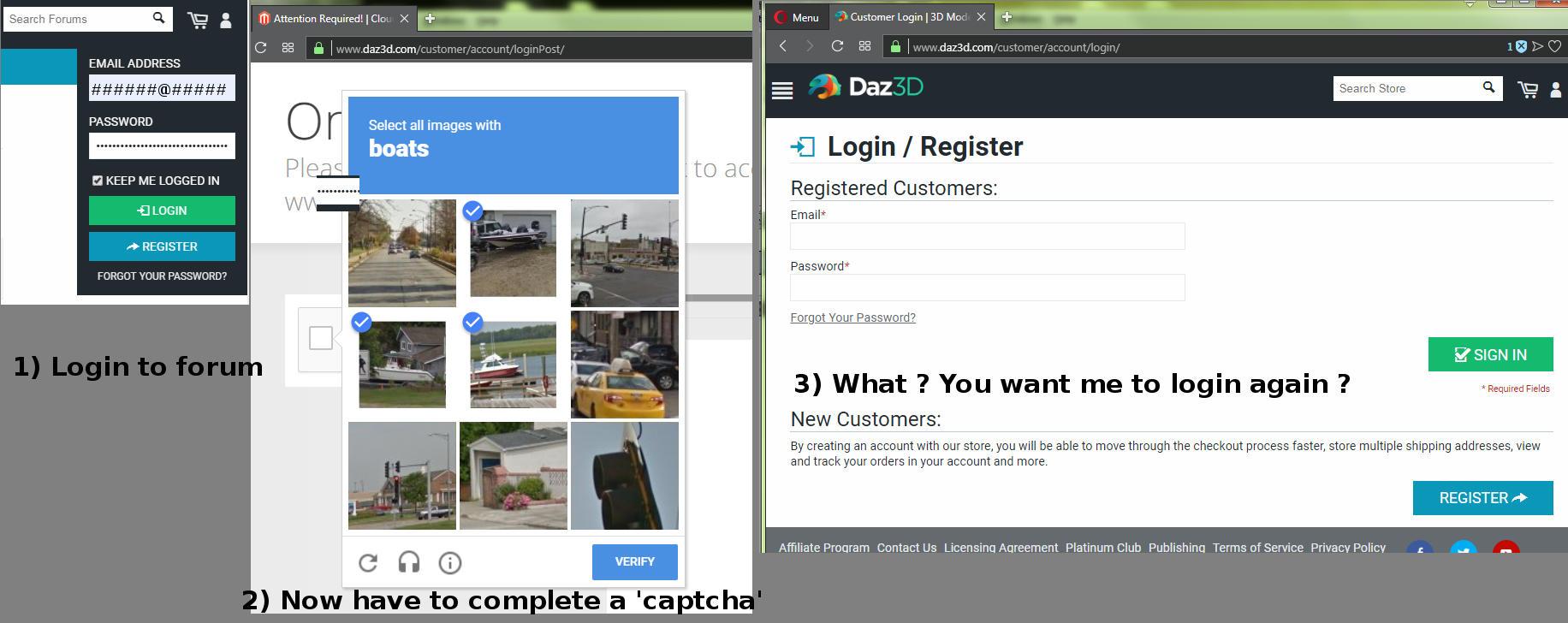The height and width of the screenshot is (623, 1568).
Task: Bookmark the page with the heart icon
Action: tap(1556, 46)
